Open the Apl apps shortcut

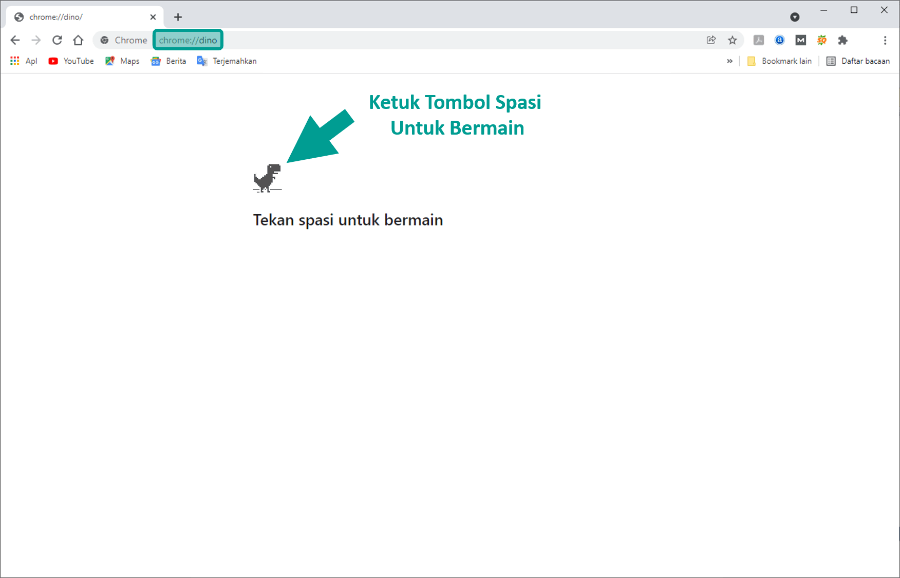(24, 61)
